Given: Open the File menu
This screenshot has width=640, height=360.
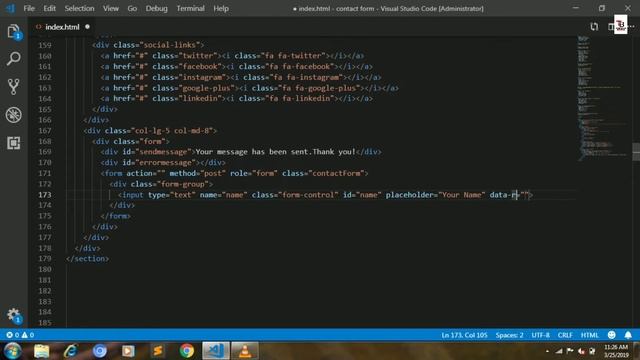Looking at the screenshot, I should (29, 8).
